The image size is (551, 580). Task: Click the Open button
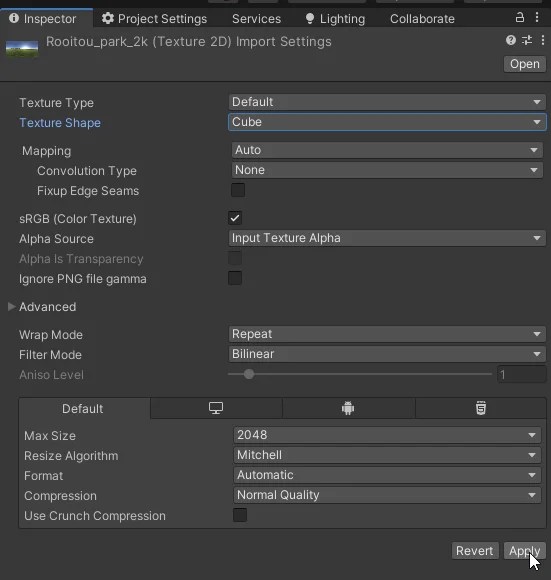pos(525,64)
